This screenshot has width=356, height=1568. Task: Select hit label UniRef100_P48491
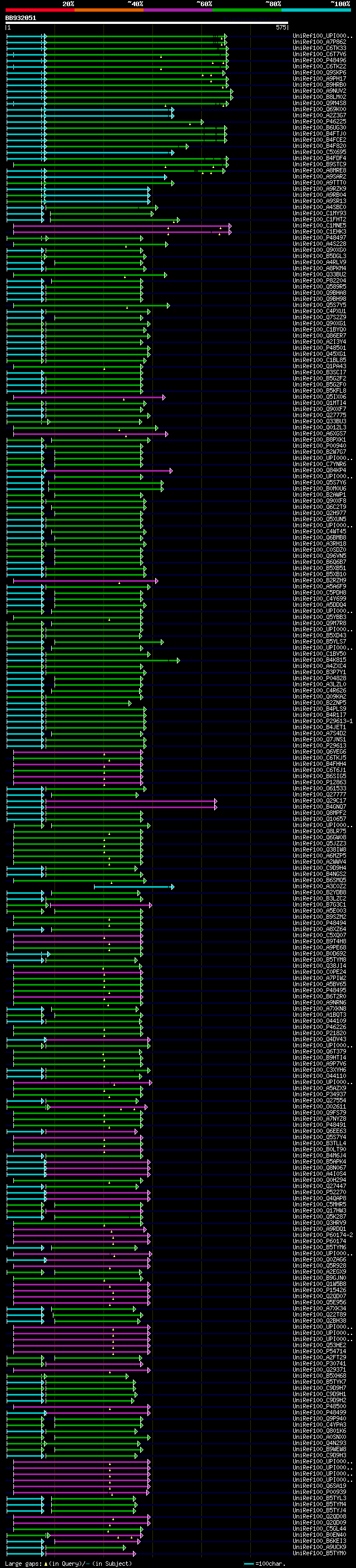pos(319,1125)
